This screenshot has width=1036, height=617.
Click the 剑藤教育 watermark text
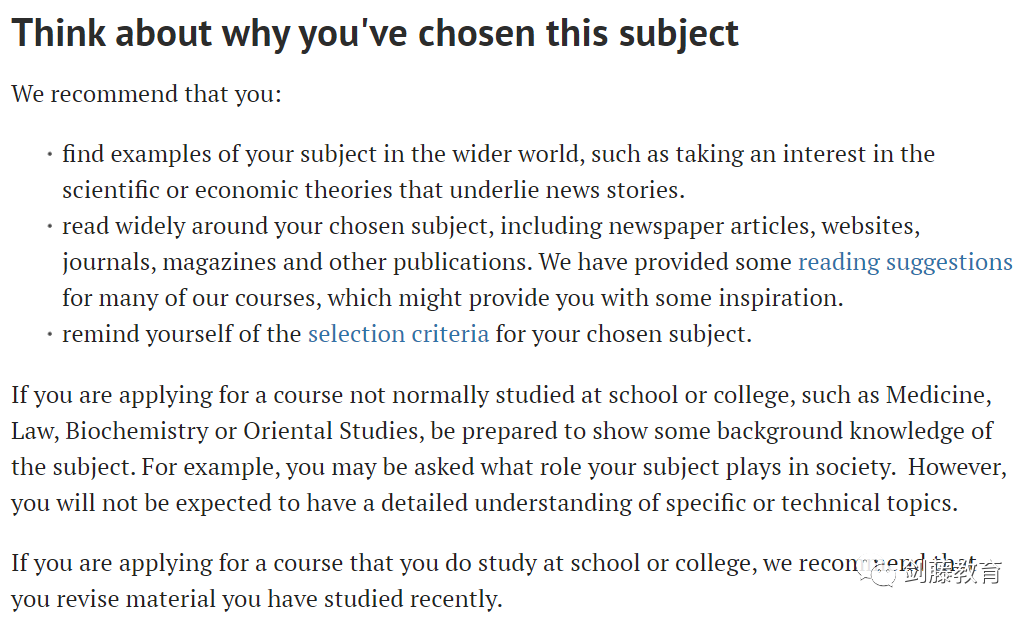tap(952, 572)
